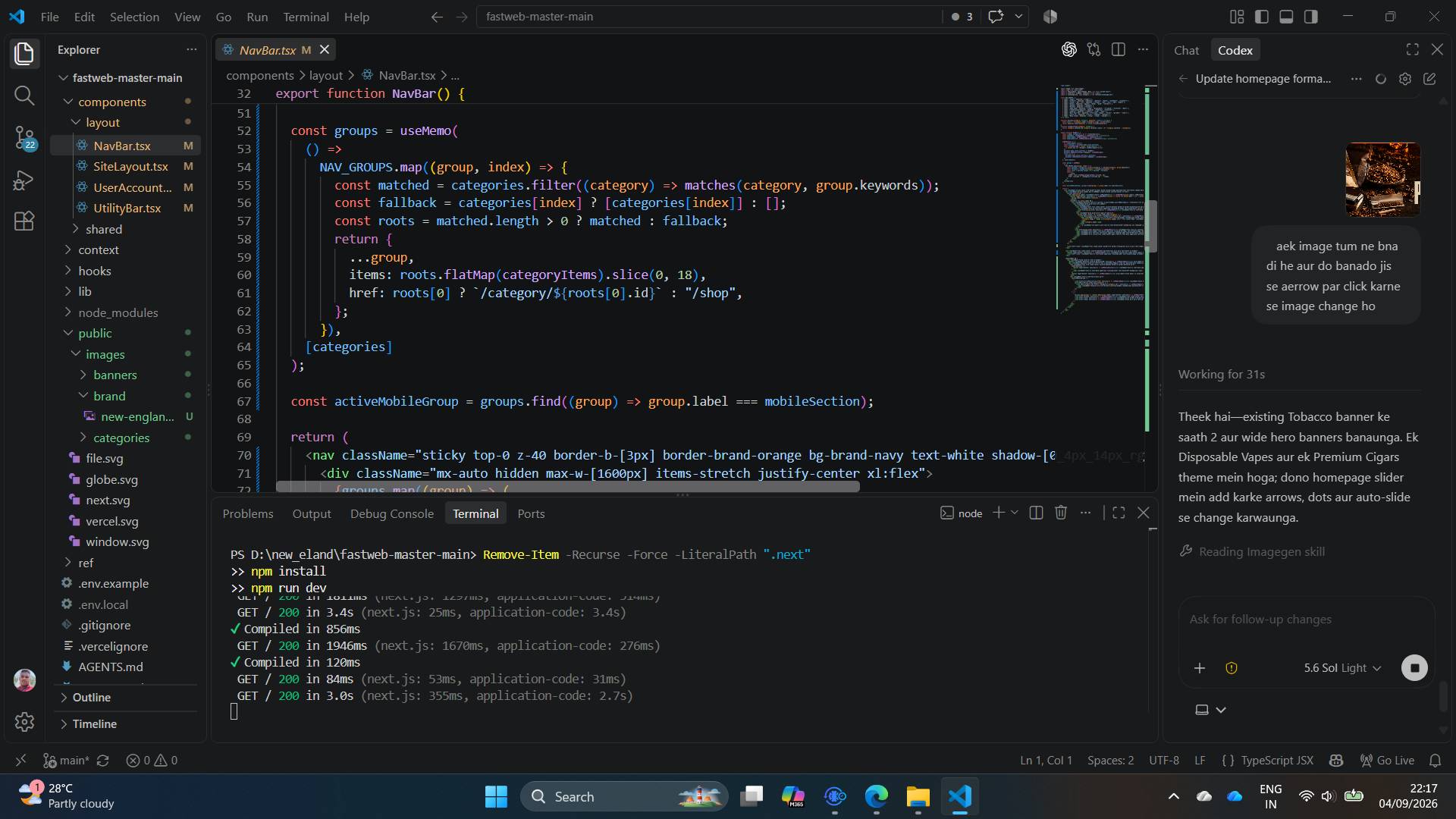
Task: Open the 5.6 Sol Light model dropdown
Action: [x=1342, y=668]
